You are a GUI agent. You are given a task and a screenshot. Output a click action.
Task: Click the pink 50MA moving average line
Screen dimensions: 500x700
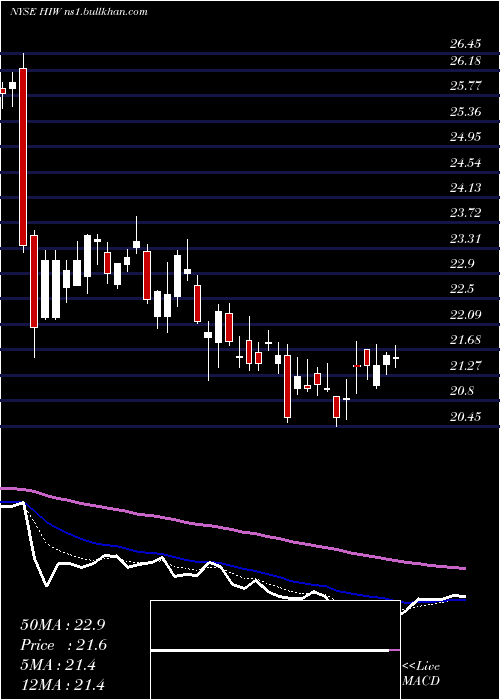[x=232, y=530]
